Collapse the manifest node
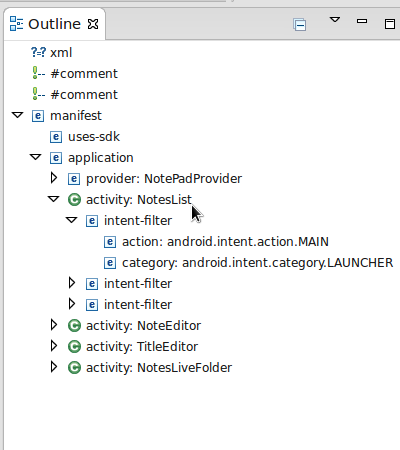The height and width of the screenshot is (450, 400). click(x=17, y=115)
